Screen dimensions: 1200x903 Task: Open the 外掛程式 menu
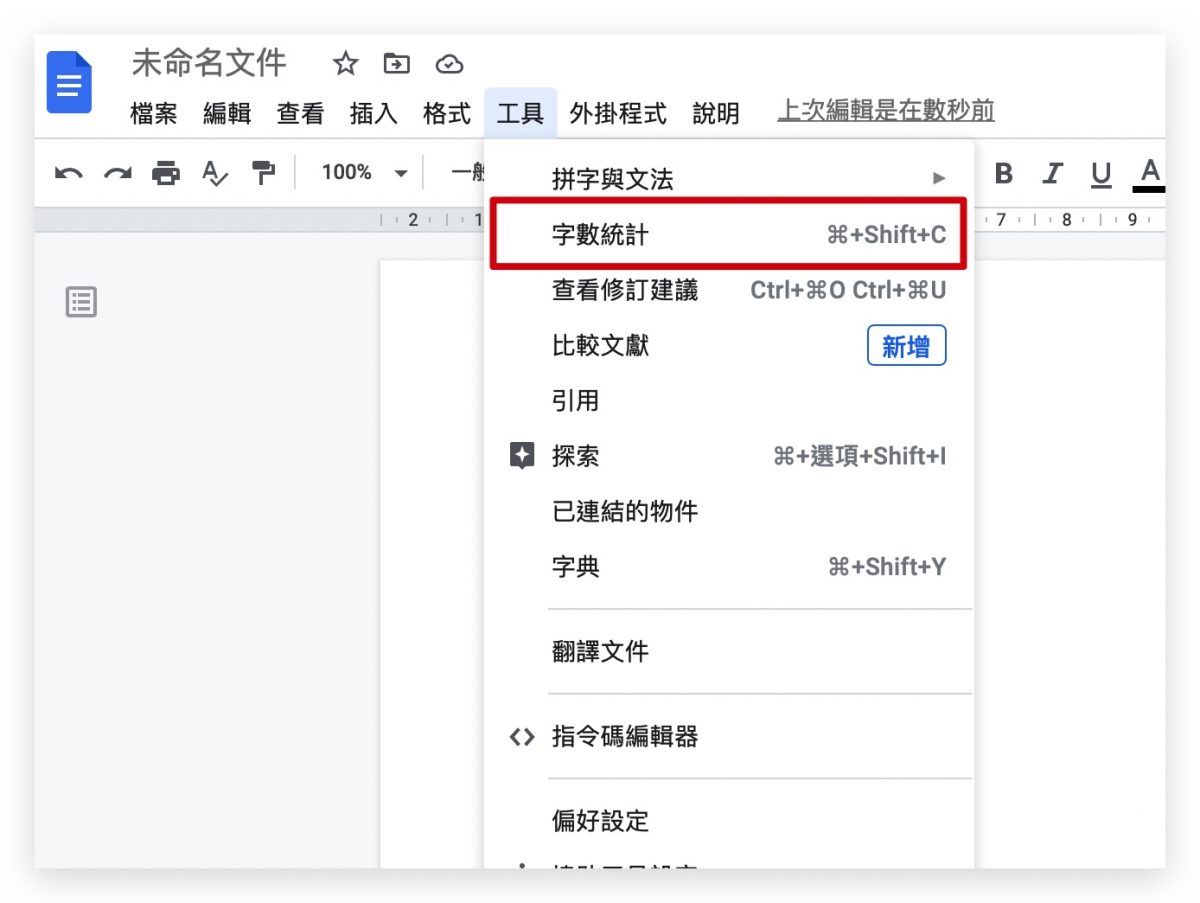(618, 114)
